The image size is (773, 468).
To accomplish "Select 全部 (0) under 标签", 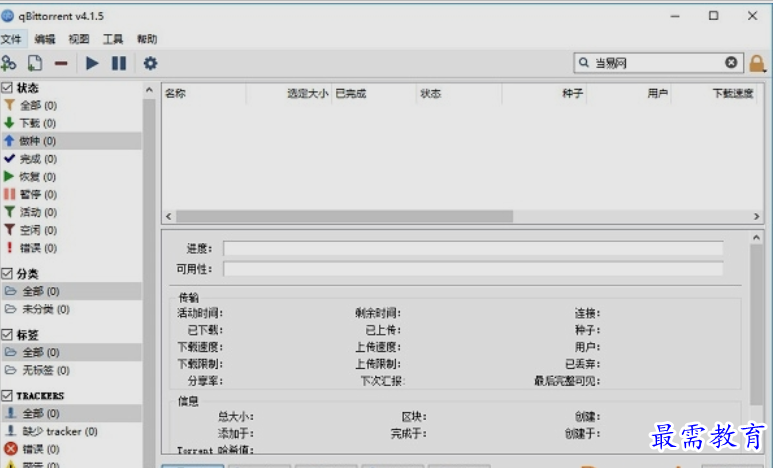I will (x=71, y=352).
